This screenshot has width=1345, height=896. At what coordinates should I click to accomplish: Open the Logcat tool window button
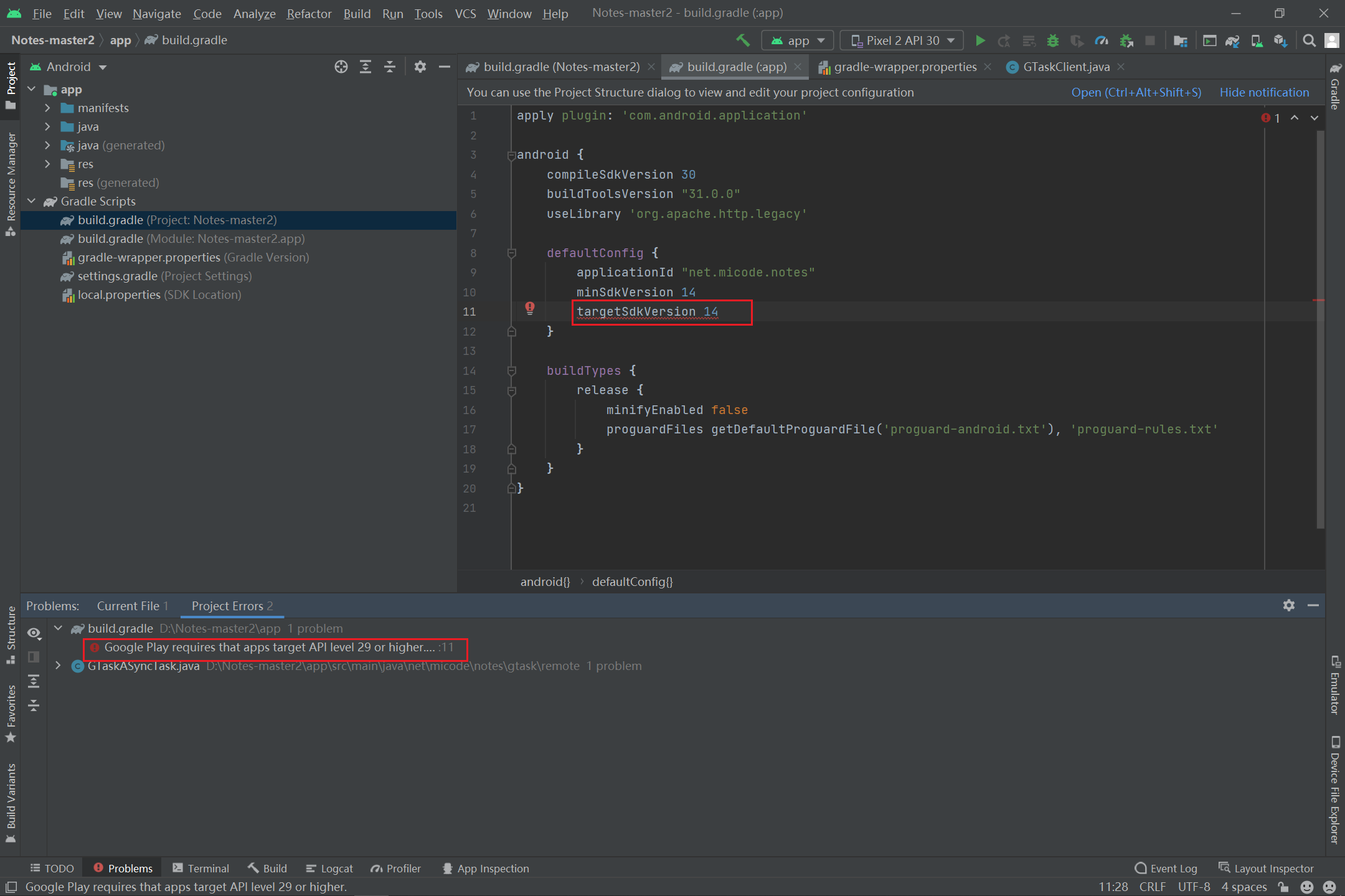pyautogui.click(x=329, y=868)
